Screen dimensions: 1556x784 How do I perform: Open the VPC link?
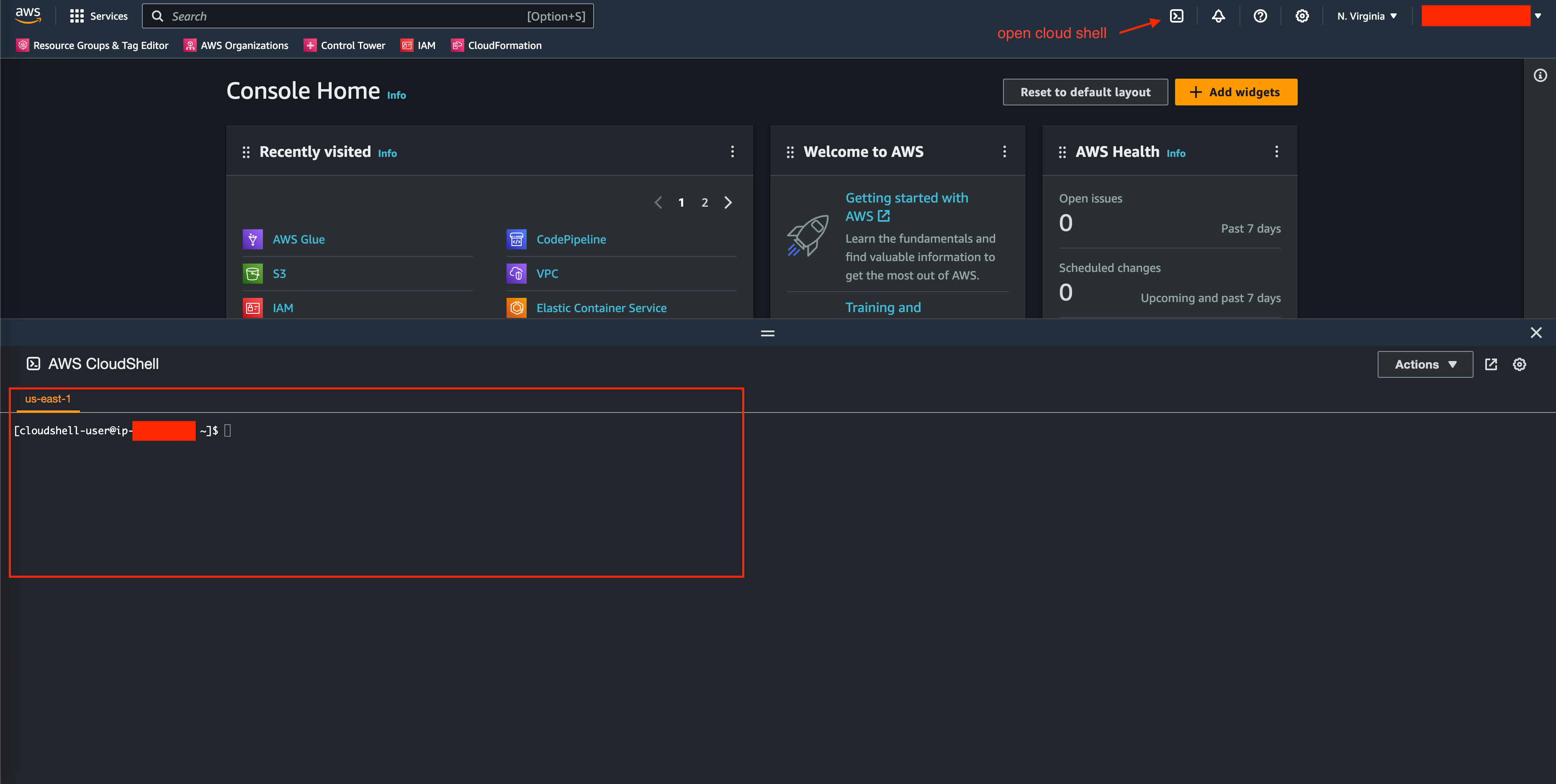tap(547, 274)
